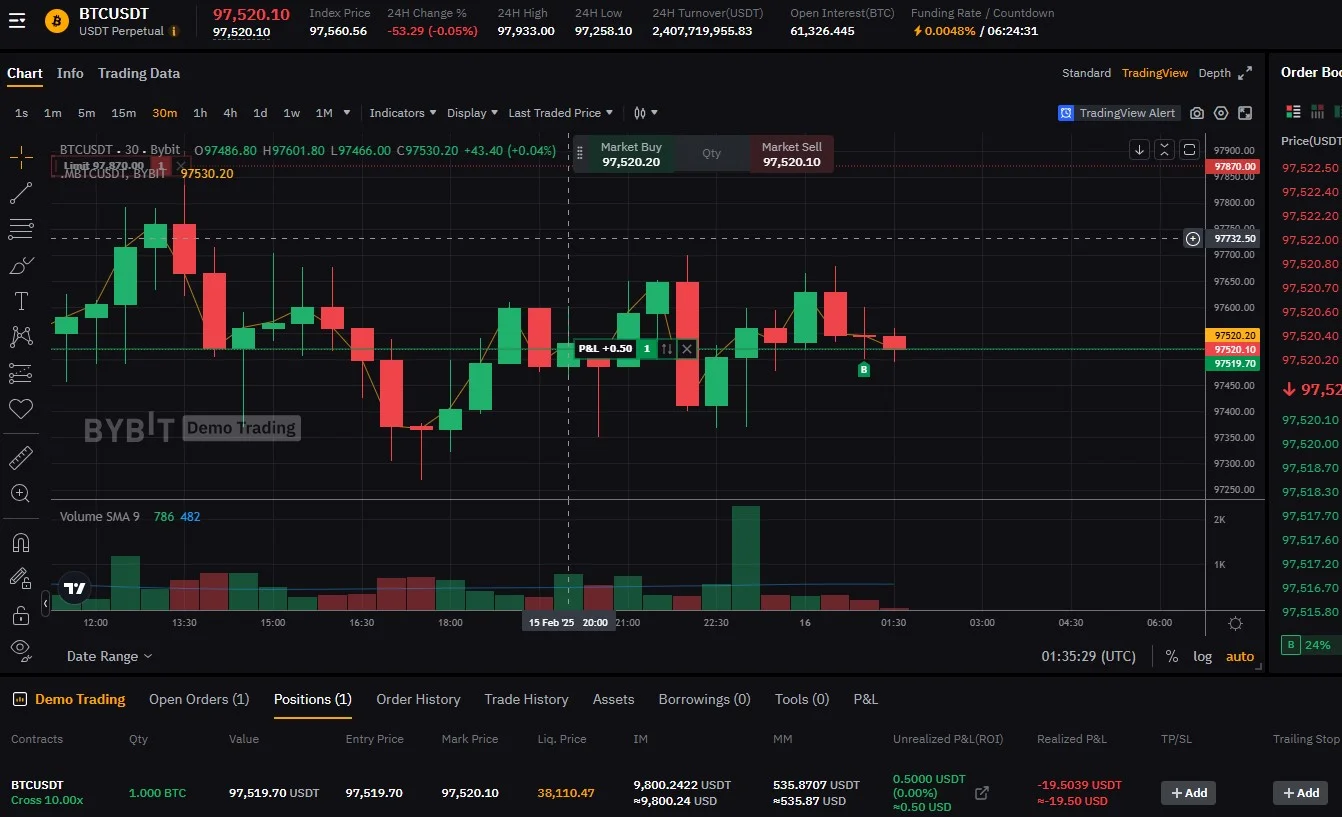Hide all drawings with the eye icon
The height and width of the screenshot is (817, 1342).
pos(21,649)
